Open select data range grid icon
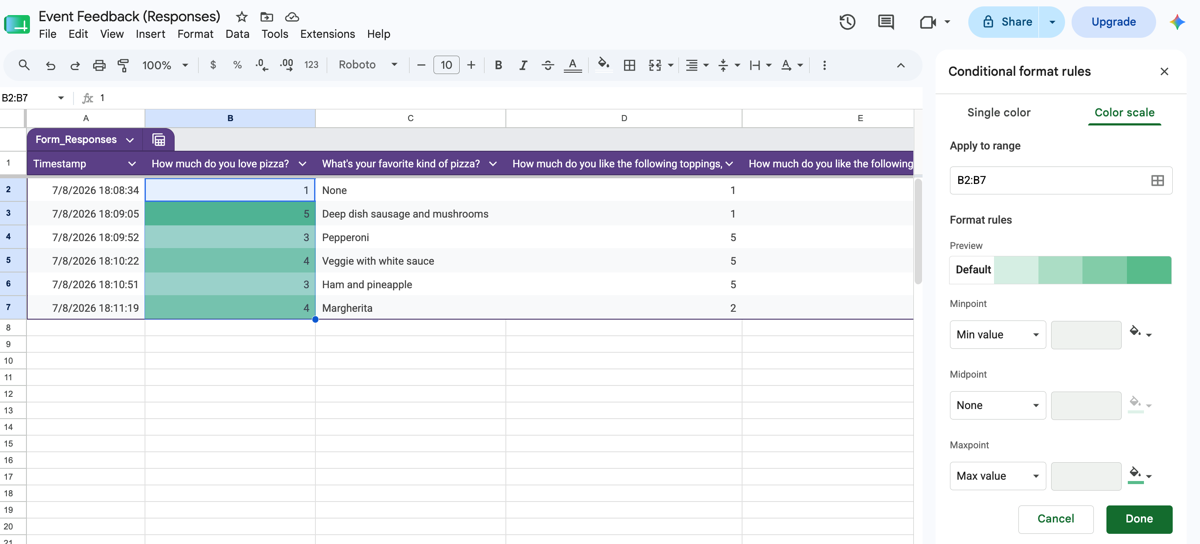 point(1157,180)
